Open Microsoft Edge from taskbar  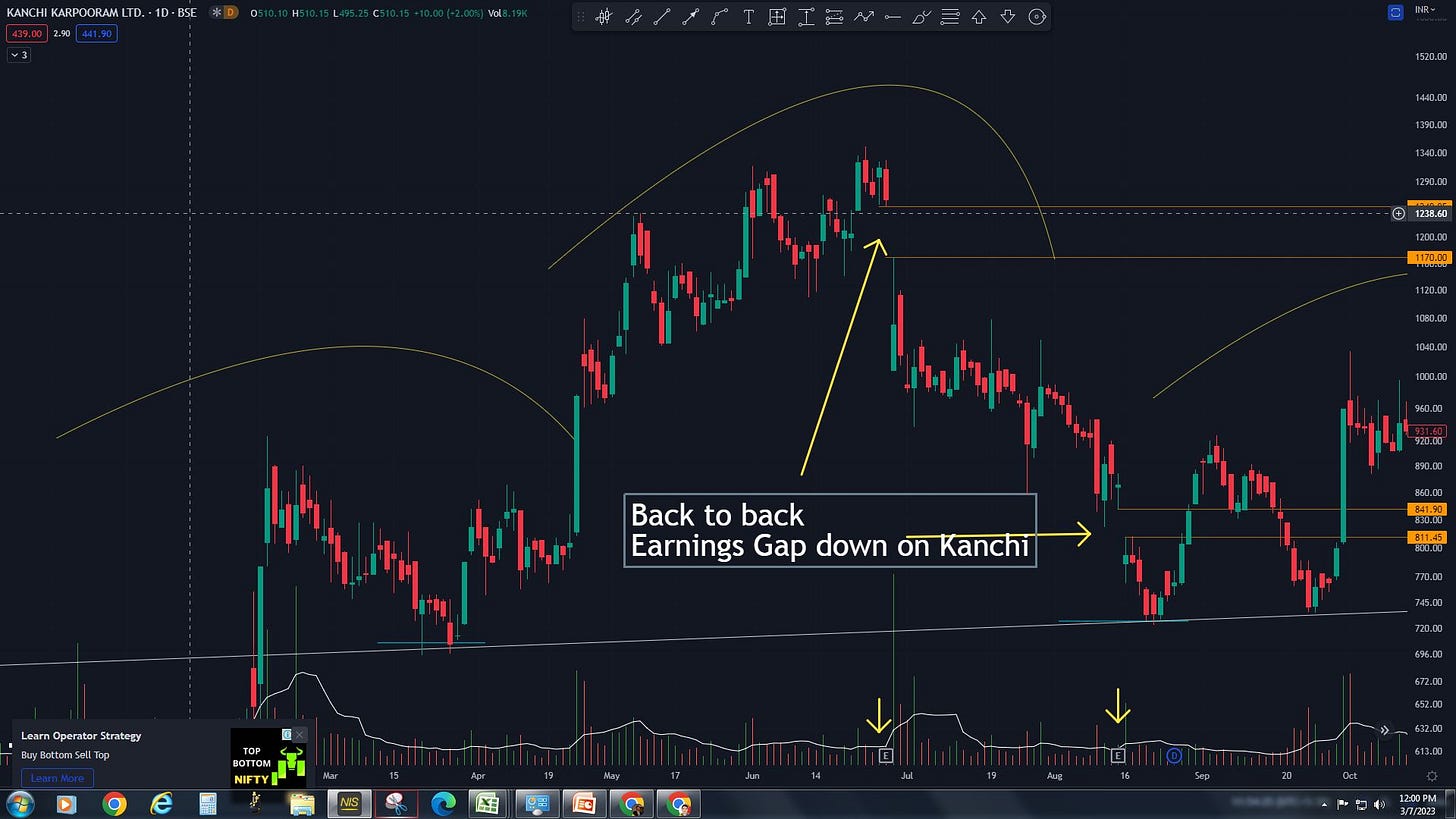coord(443,804)
